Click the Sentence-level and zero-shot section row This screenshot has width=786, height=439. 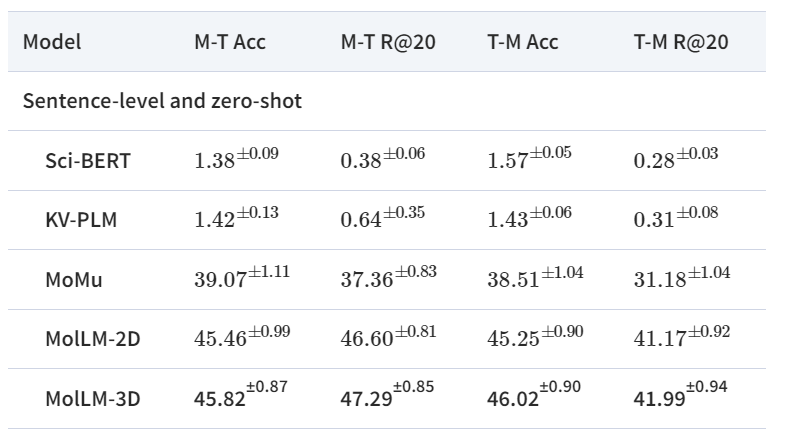click(386, 101)
